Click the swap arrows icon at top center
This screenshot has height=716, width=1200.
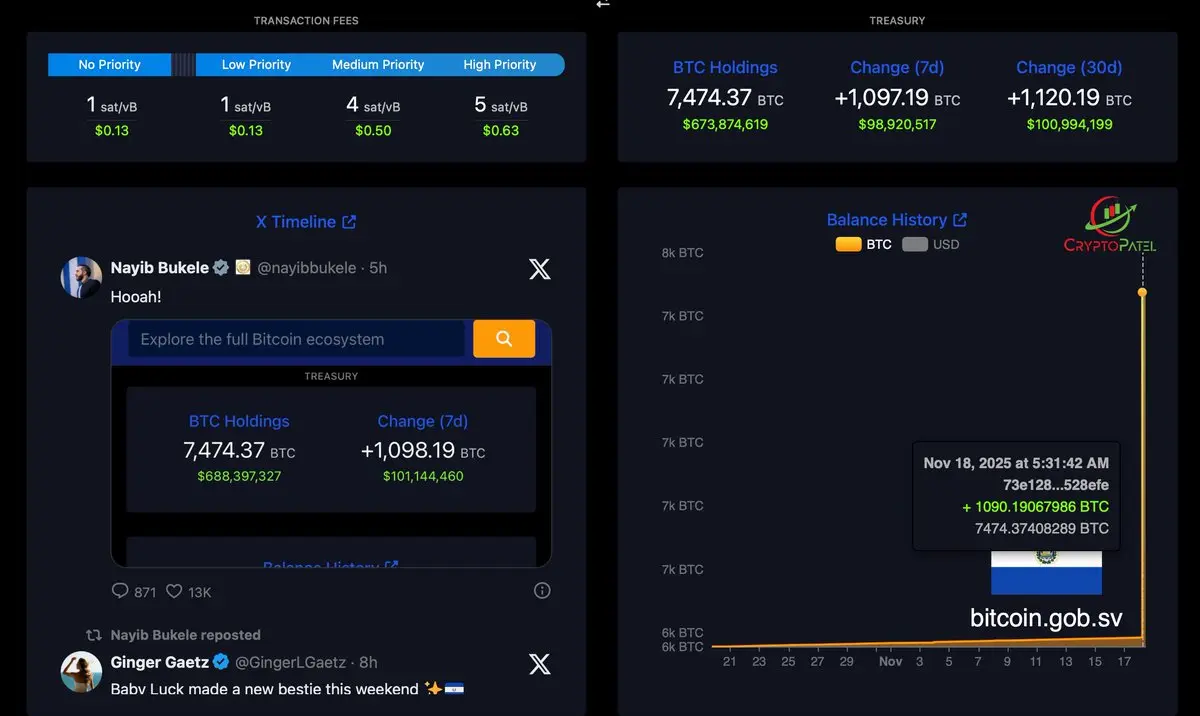click(x=602, y=4)
